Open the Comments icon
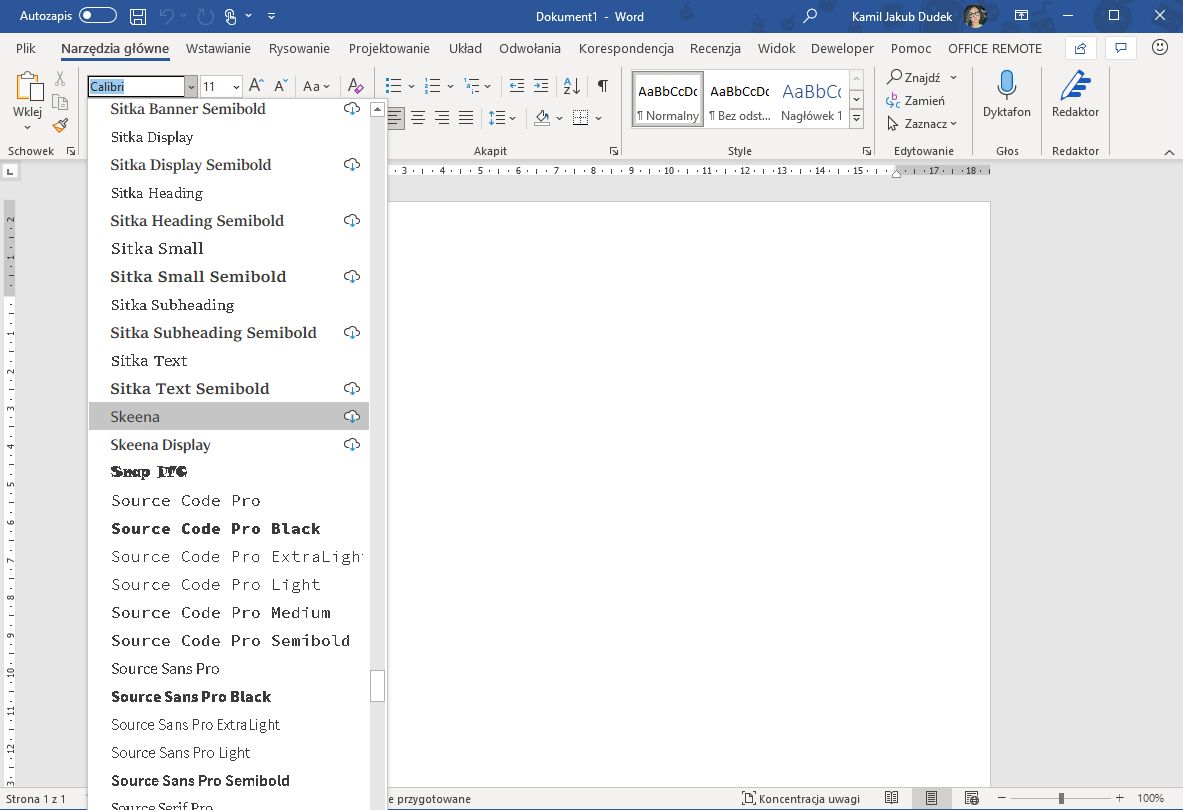Viewport: 1183px width, 810px height. pos(1120,48)
